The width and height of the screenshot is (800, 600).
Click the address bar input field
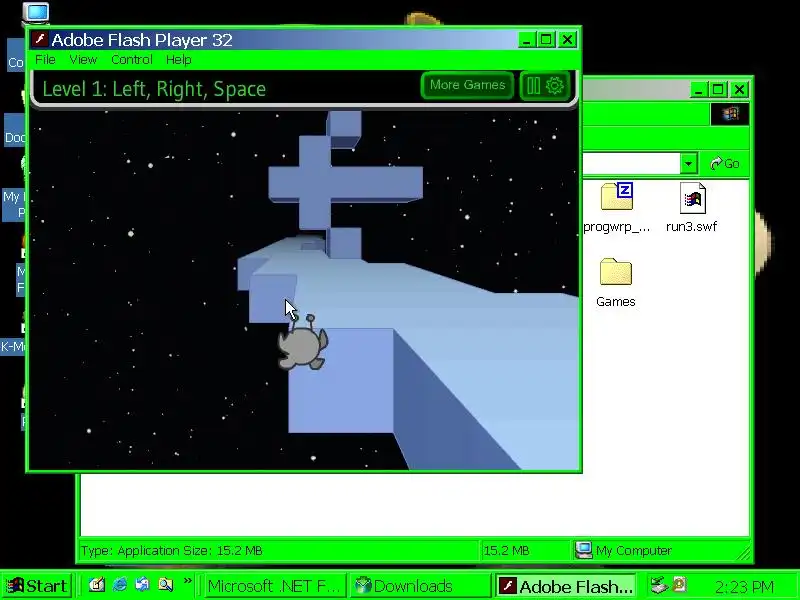(631, 164)
